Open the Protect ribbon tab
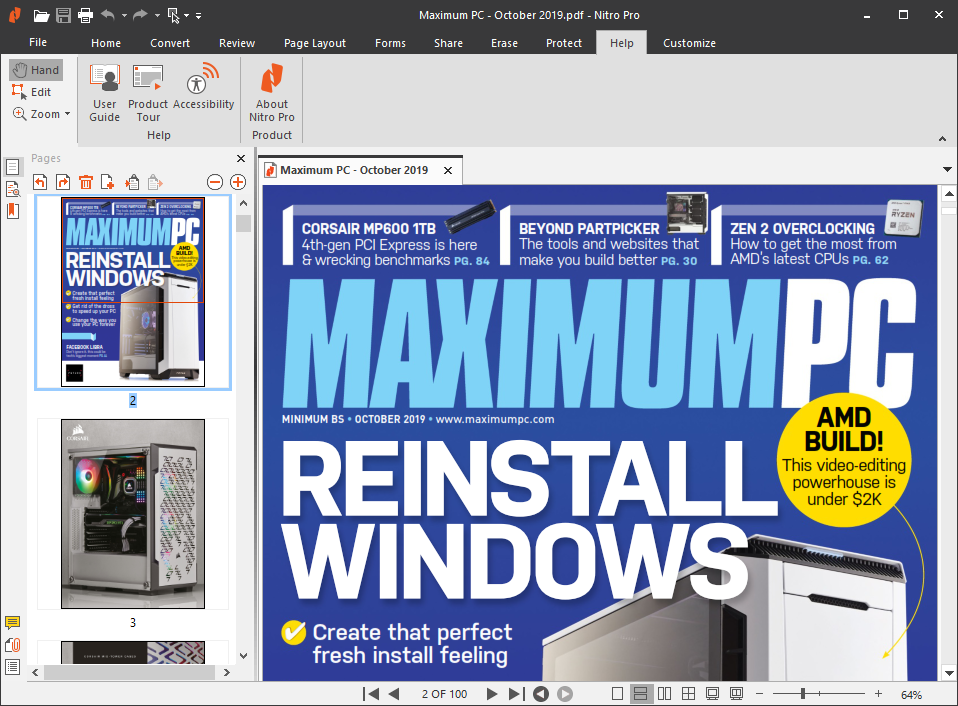This screenshot has width=958, height=706. click(x=564, y=43)
